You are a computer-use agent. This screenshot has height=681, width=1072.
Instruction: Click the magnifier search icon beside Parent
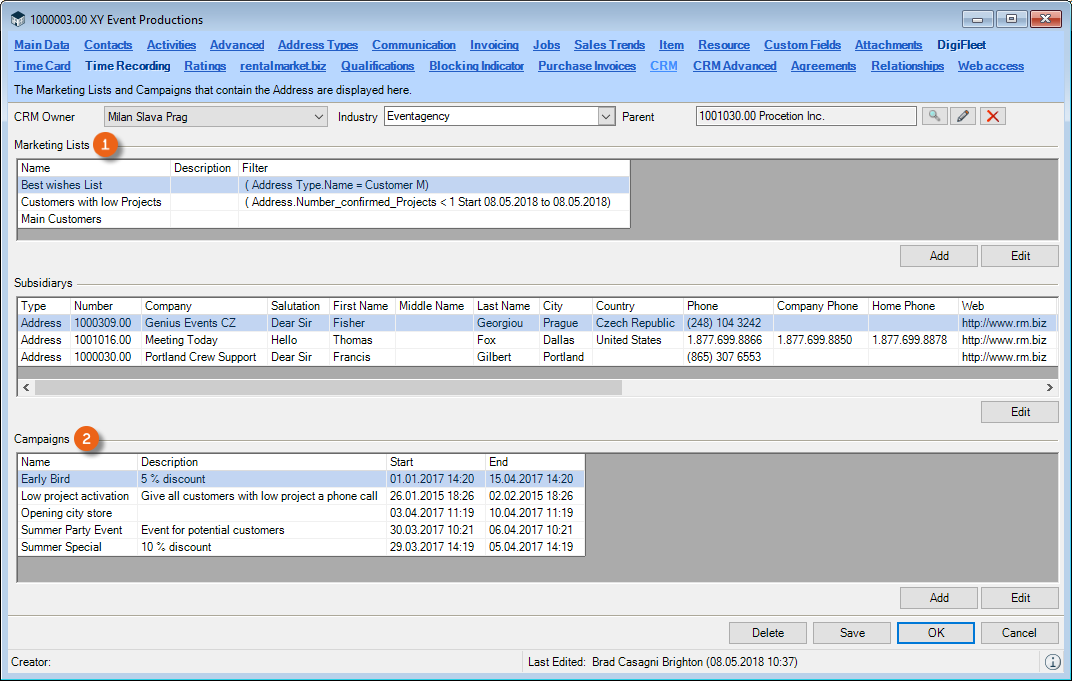click(x=933, y=117)
